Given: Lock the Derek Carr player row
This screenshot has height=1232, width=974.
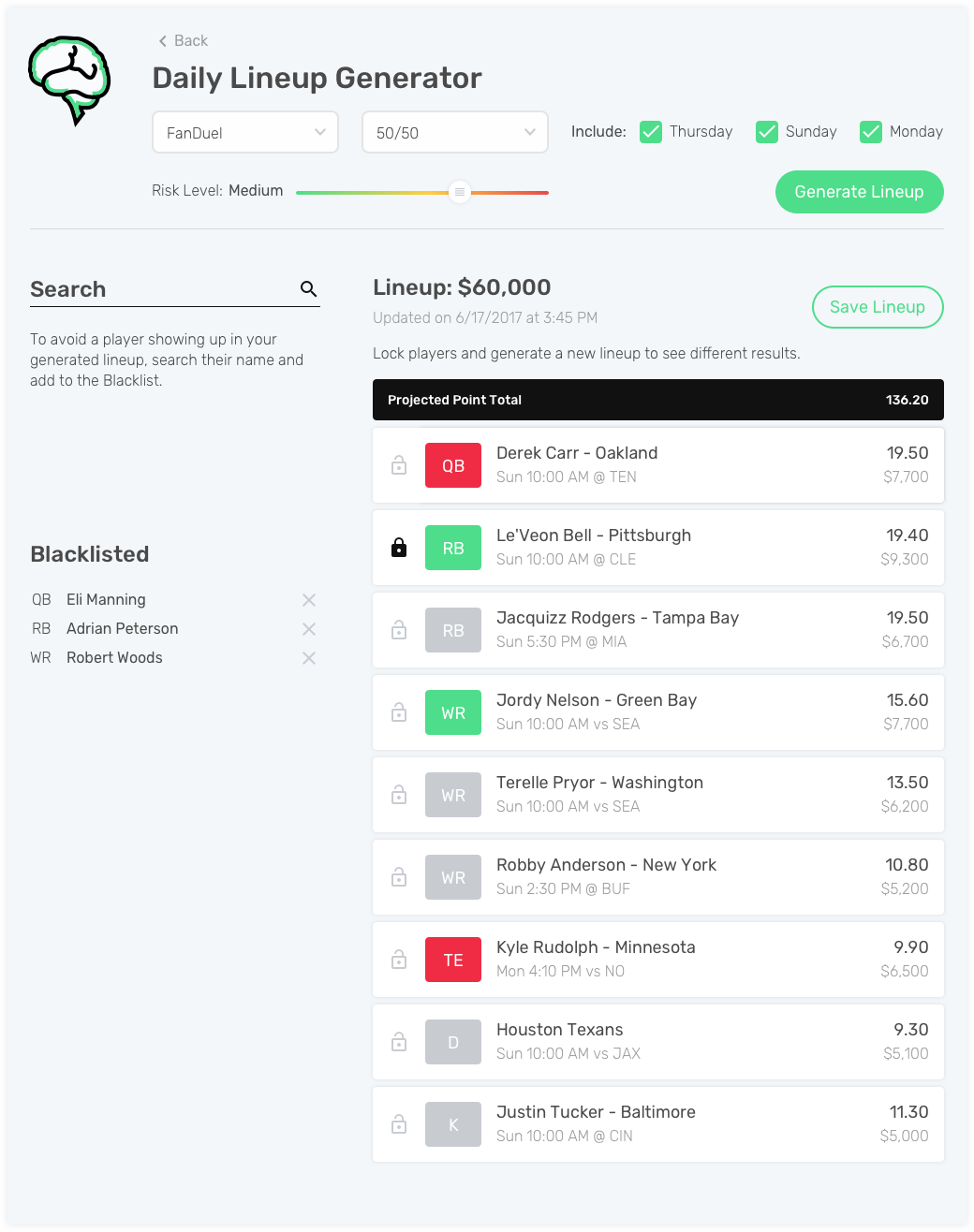Looking at the screenshot, I should click(399, 464).
